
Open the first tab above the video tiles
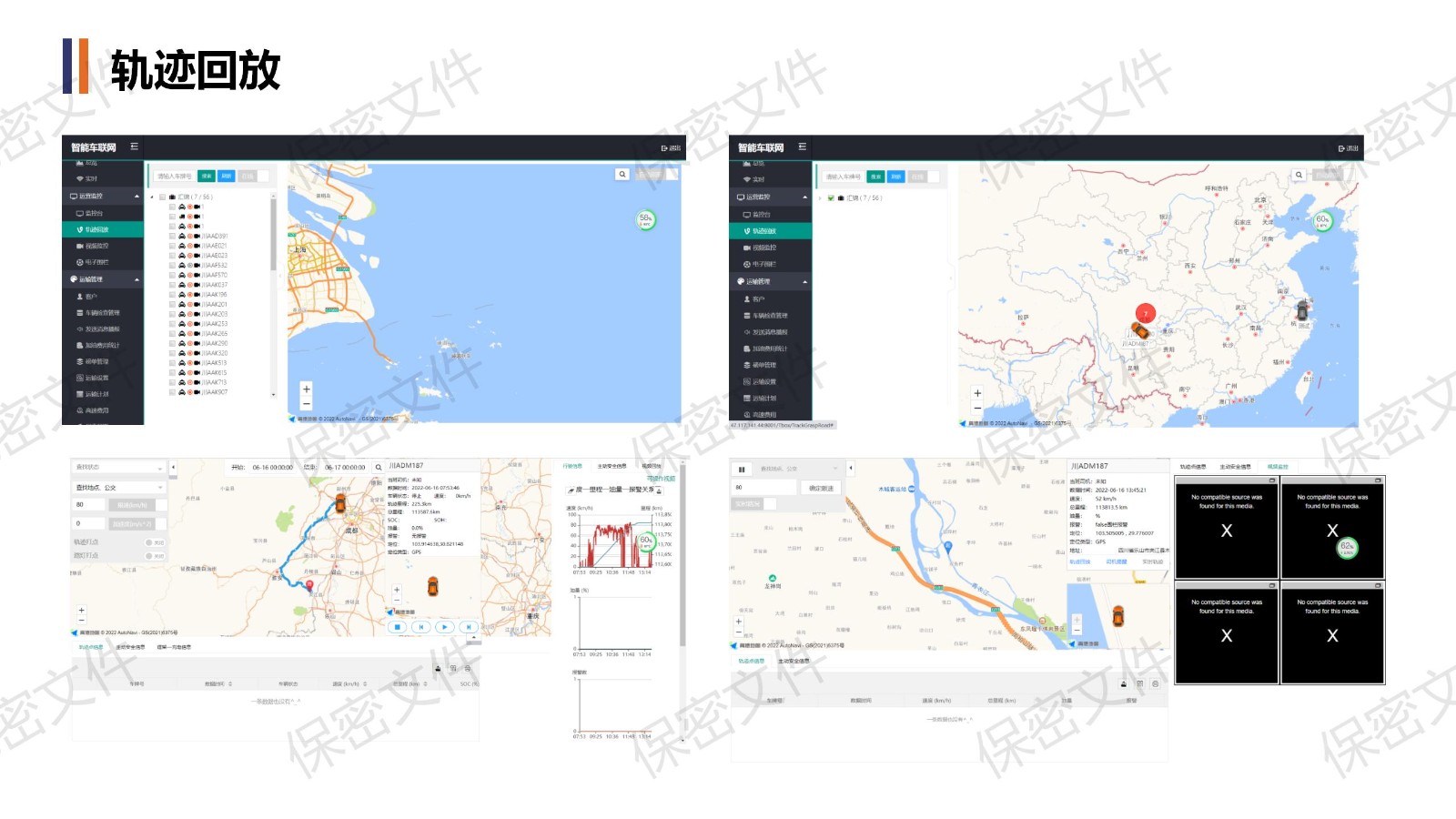(x=1193, y=467)
